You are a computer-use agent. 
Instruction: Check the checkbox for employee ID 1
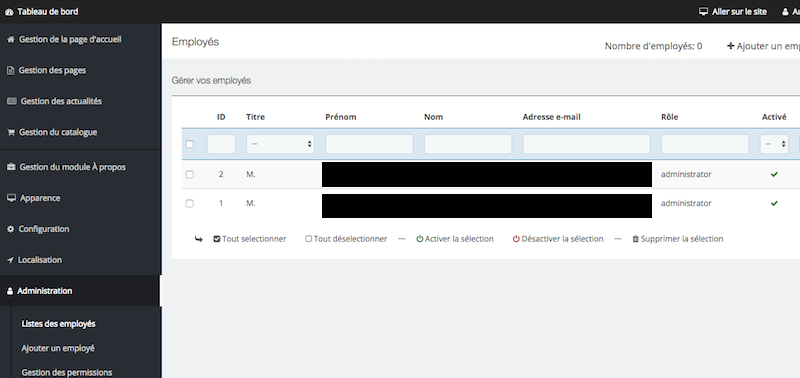(190, 204)
